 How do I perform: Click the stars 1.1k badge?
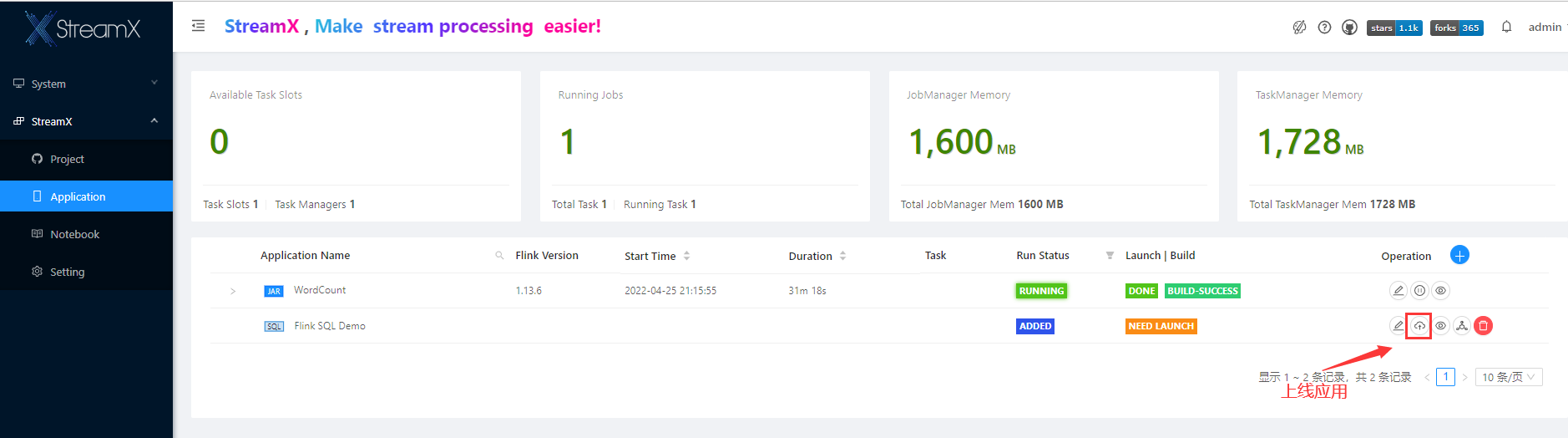(1394, 28)
